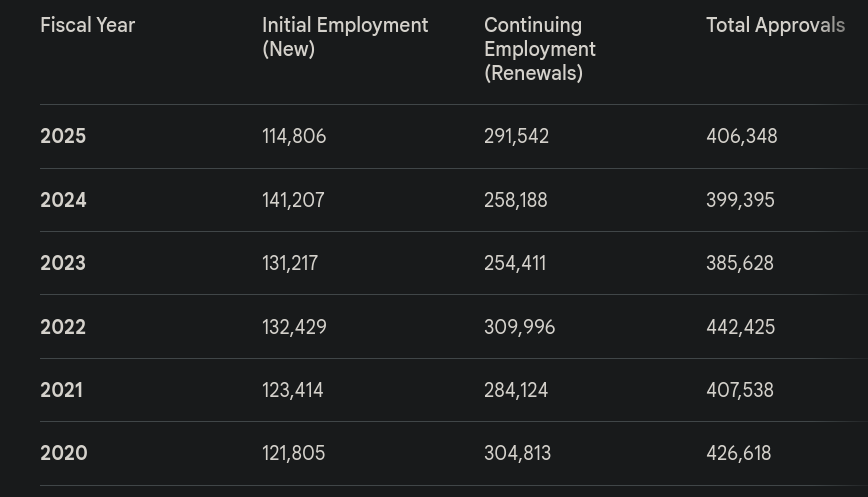Image resolution: width=868 pixels, height=497 pixels.
Task: Click the 114,806 initial employment value
Action: pyautogui.click(x=294, y=136)
